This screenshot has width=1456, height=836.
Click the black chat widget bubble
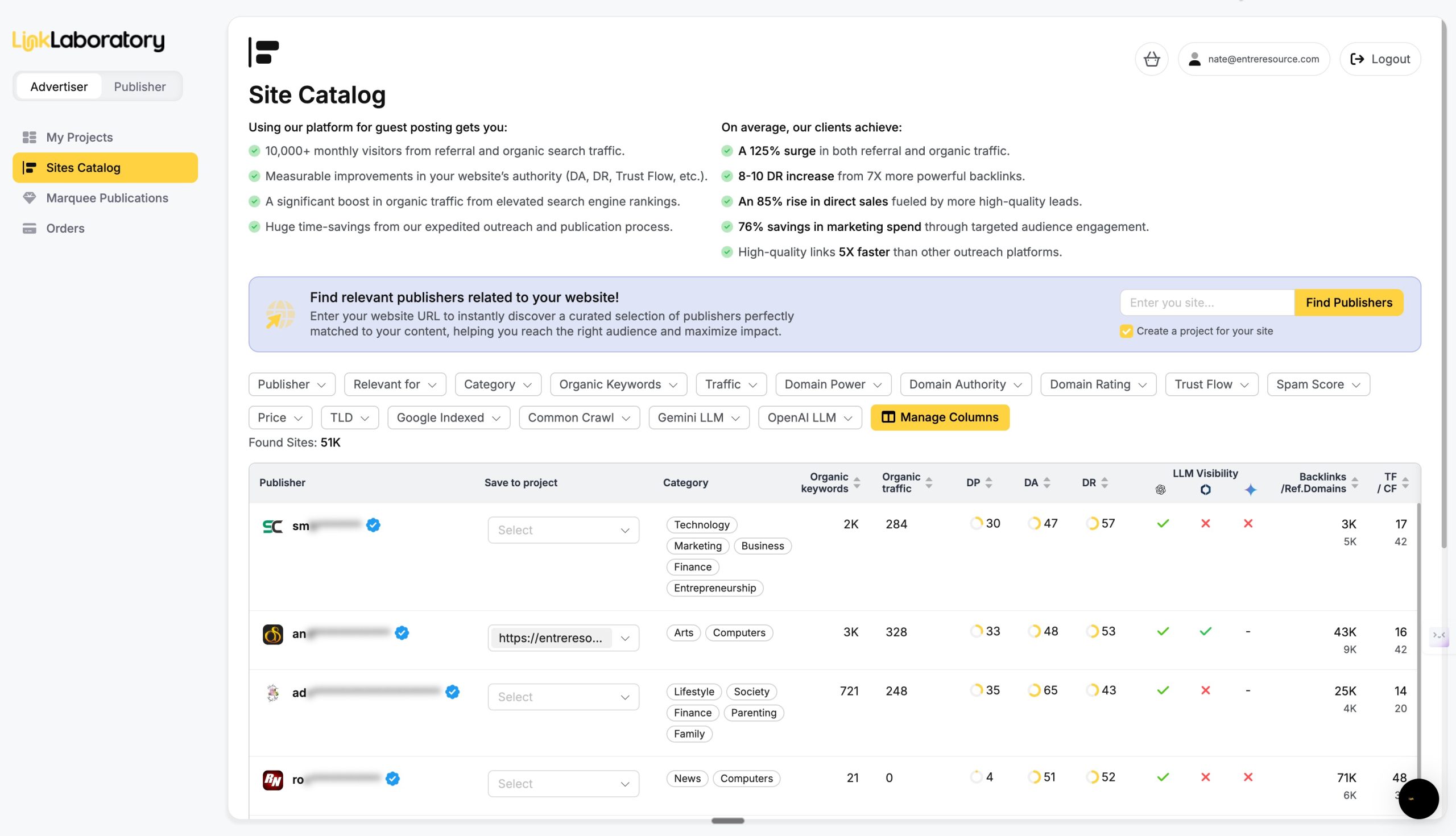[x=1417, y=798]
